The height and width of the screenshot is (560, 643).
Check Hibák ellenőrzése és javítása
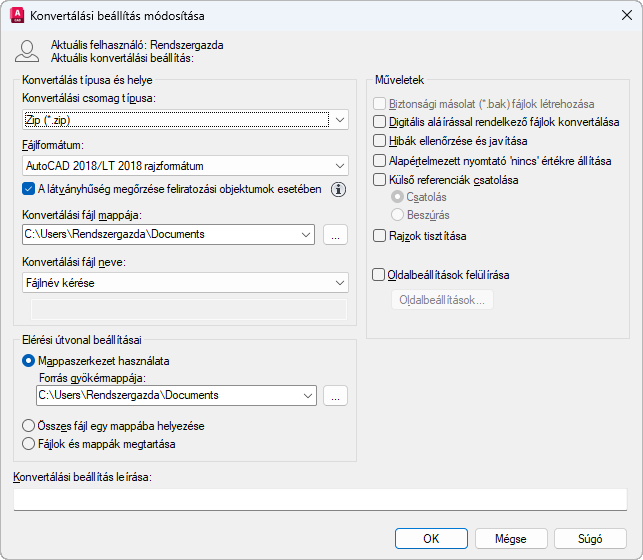point(379,141)
